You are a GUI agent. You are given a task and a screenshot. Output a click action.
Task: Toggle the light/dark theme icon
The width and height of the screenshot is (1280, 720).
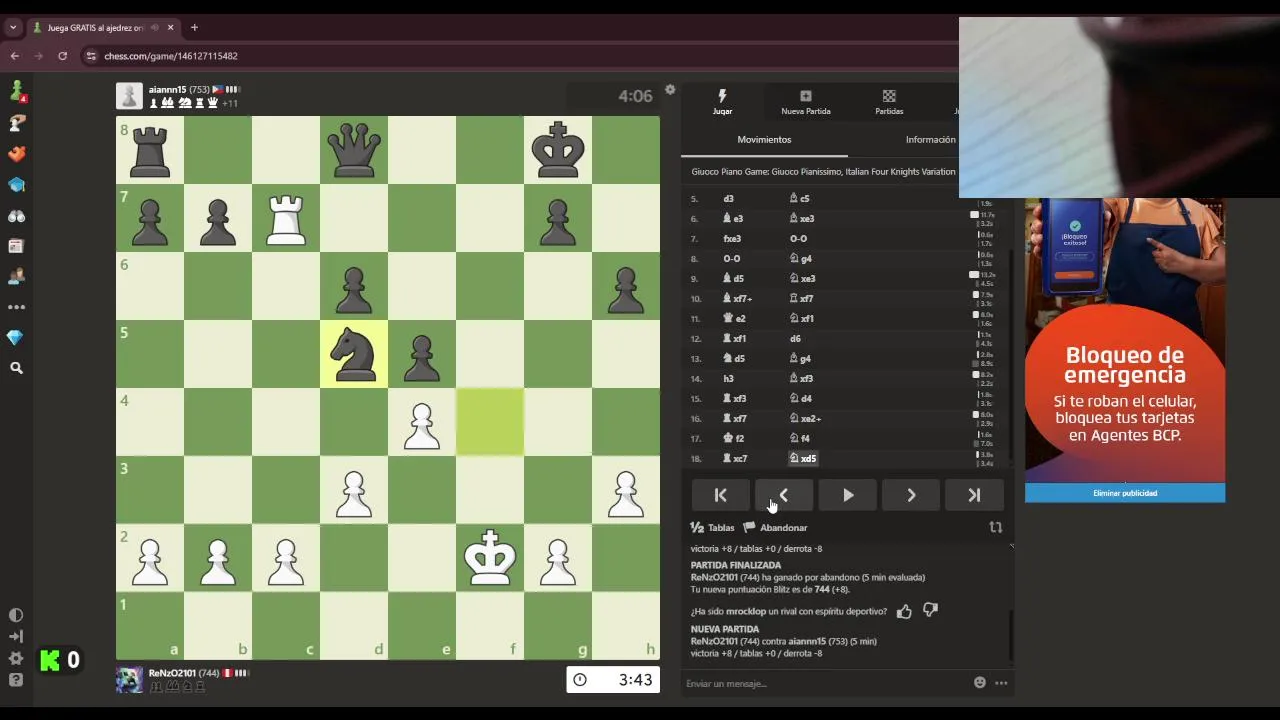tap(16, 615)
